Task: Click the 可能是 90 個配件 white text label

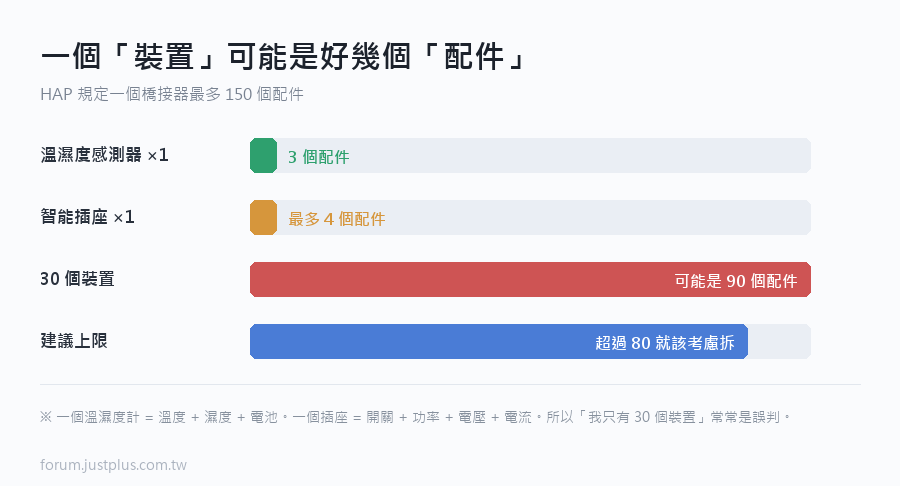Action: point(736,281)
